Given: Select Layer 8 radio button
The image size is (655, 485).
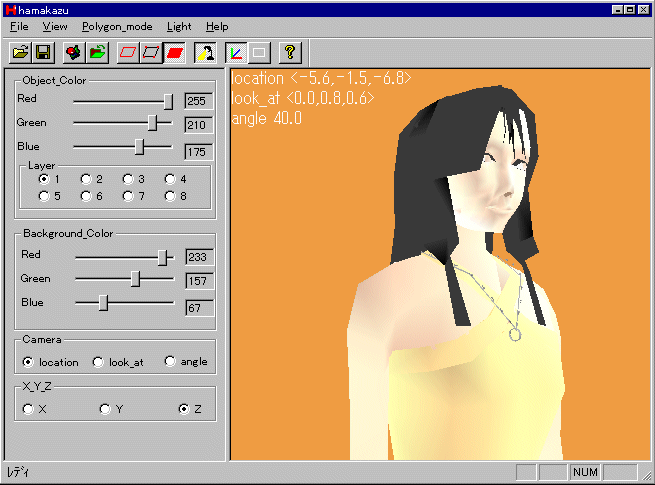Looking at the screenshot, I should [170, 196].
